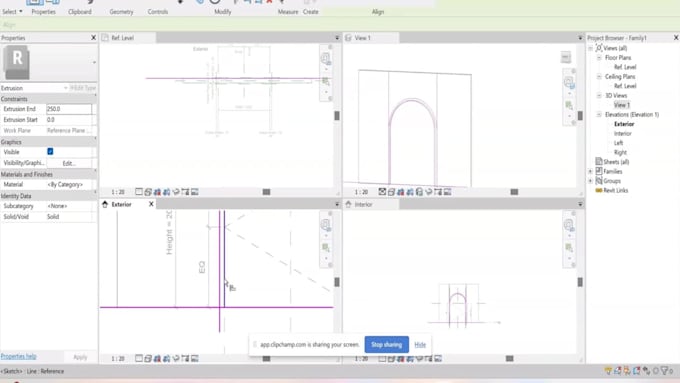Click zoom tool in Exterior view navigation bar
680x383 pixels.
(x=326, y=248)
